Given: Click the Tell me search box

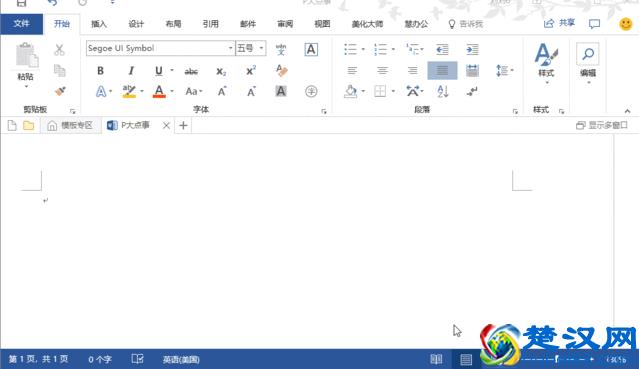Looking at the screenshot, I should (x=466, y=24).
